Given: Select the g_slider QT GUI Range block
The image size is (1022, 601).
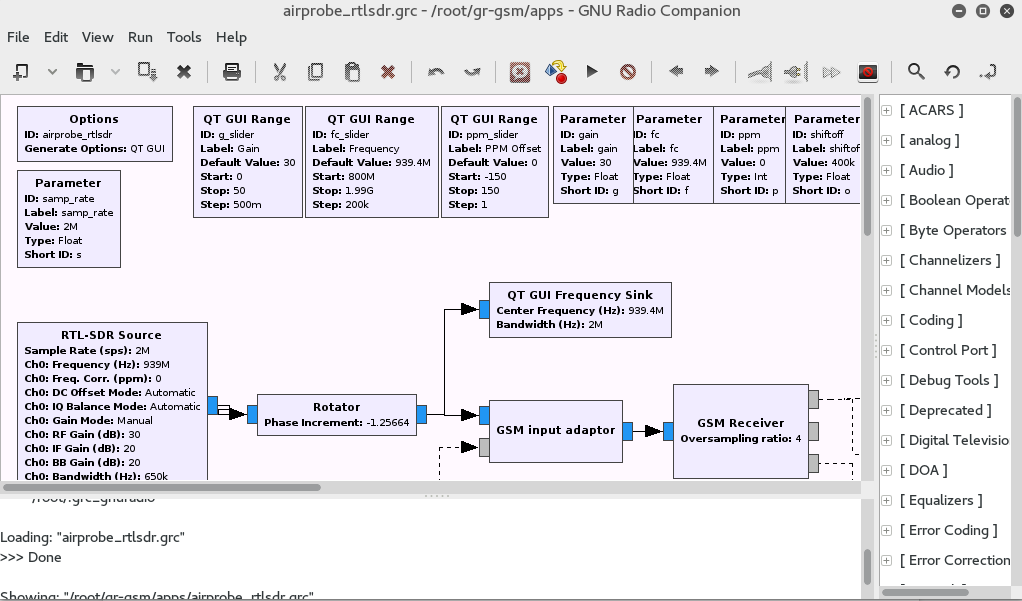Looking at the screenshot, I should (x=248, y=162).
